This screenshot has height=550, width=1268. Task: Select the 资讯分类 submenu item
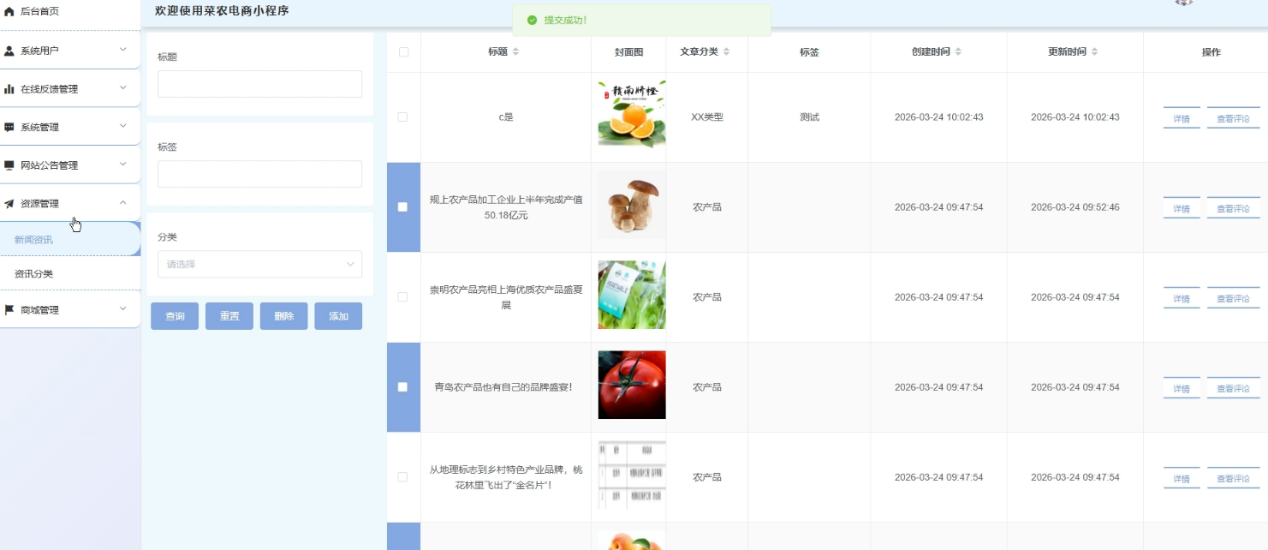(70, 274)
